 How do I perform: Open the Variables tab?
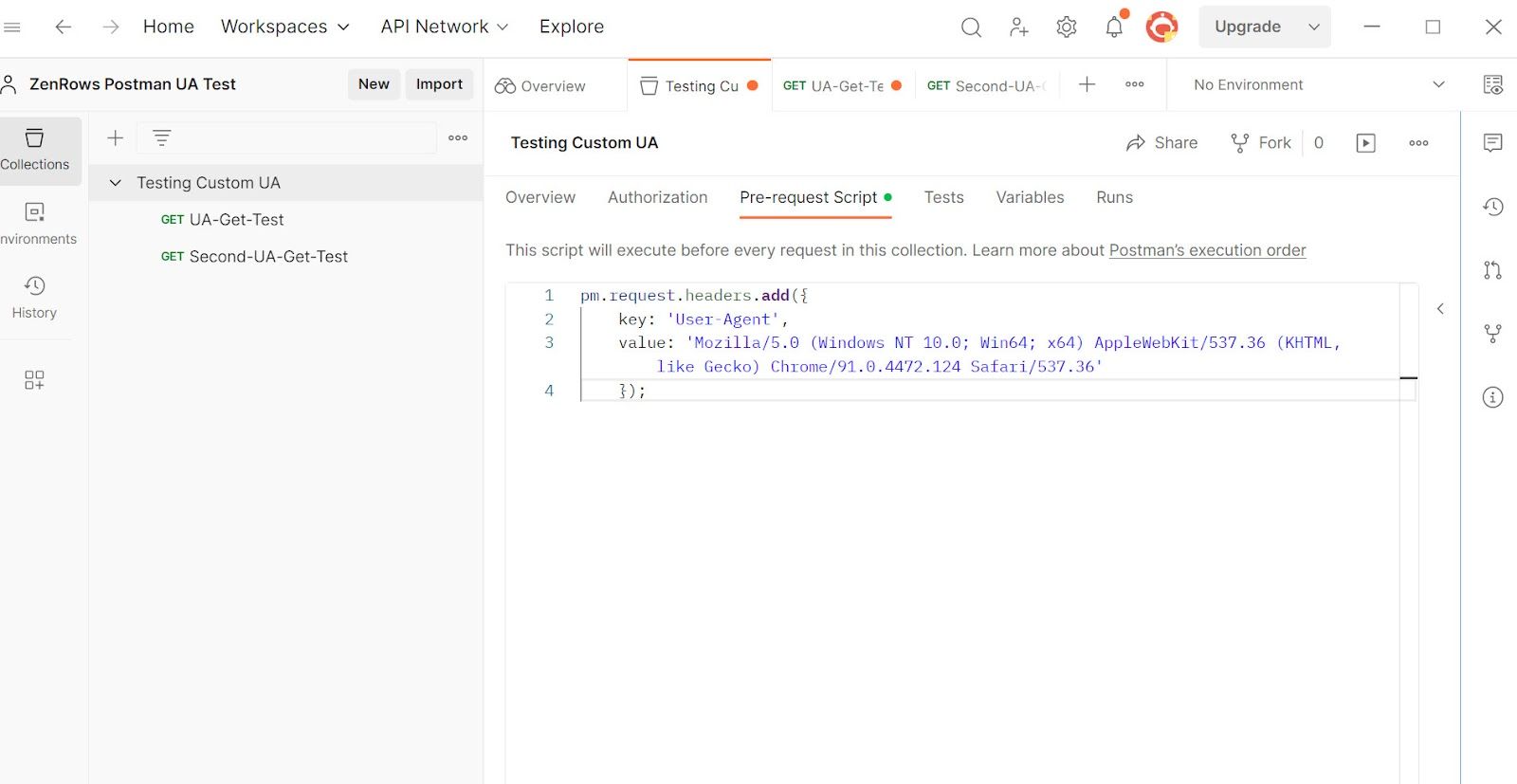coord(1030,197)
